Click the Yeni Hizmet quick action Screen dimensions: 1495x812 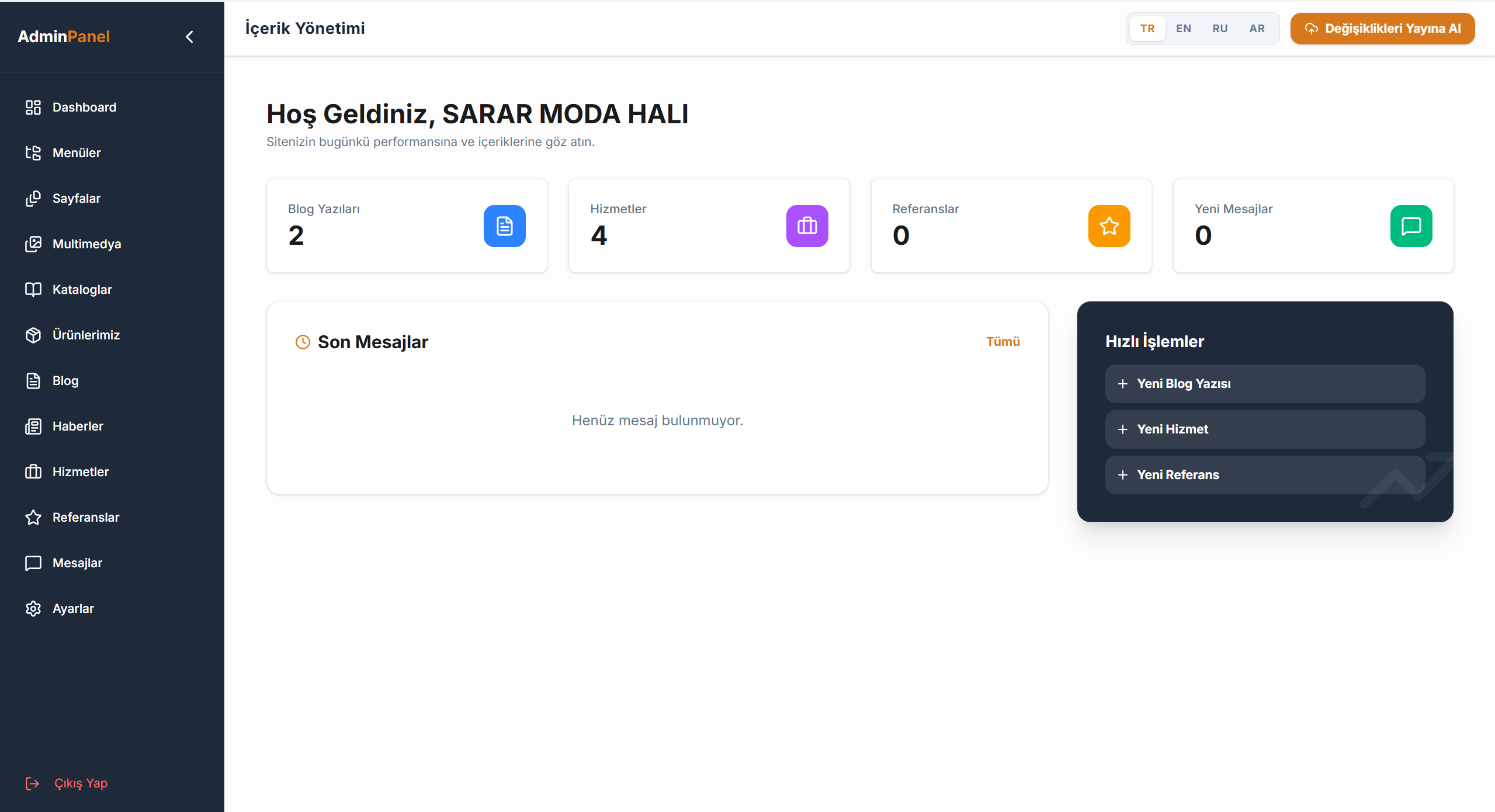tap(1265, 429)
